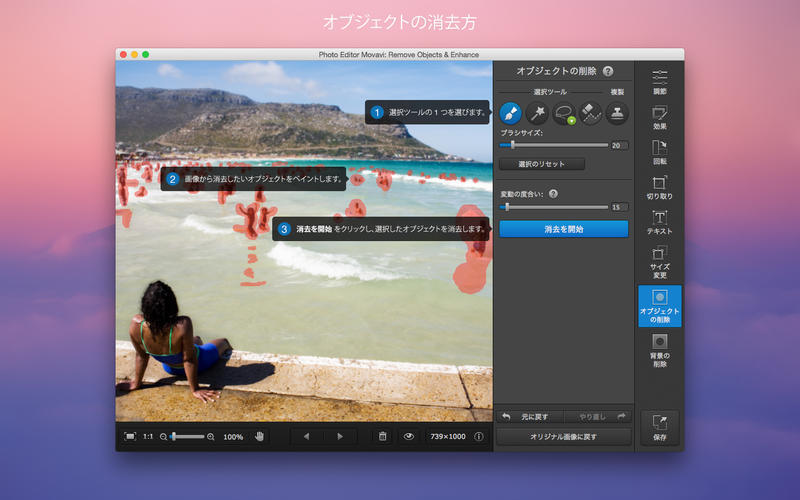The height and width of the screenshot is (500, 800).
Task: Click the 保存 save button
Action: pyautogui.click(x=660, y=427)
